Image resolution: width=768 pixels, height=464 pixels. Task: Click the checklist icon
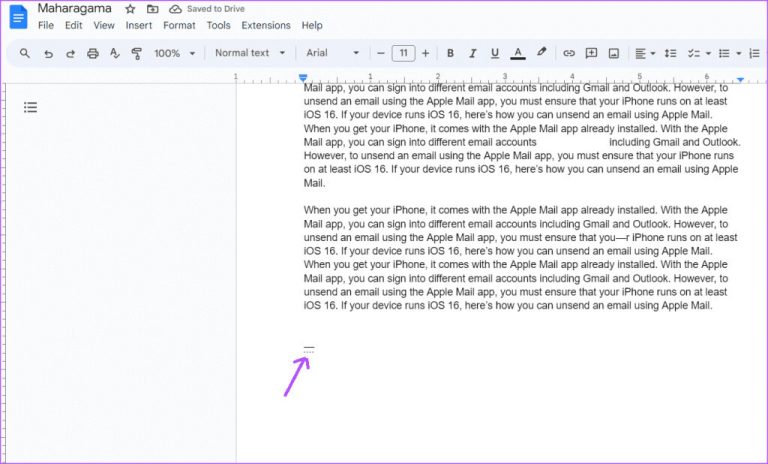(694, 53)
